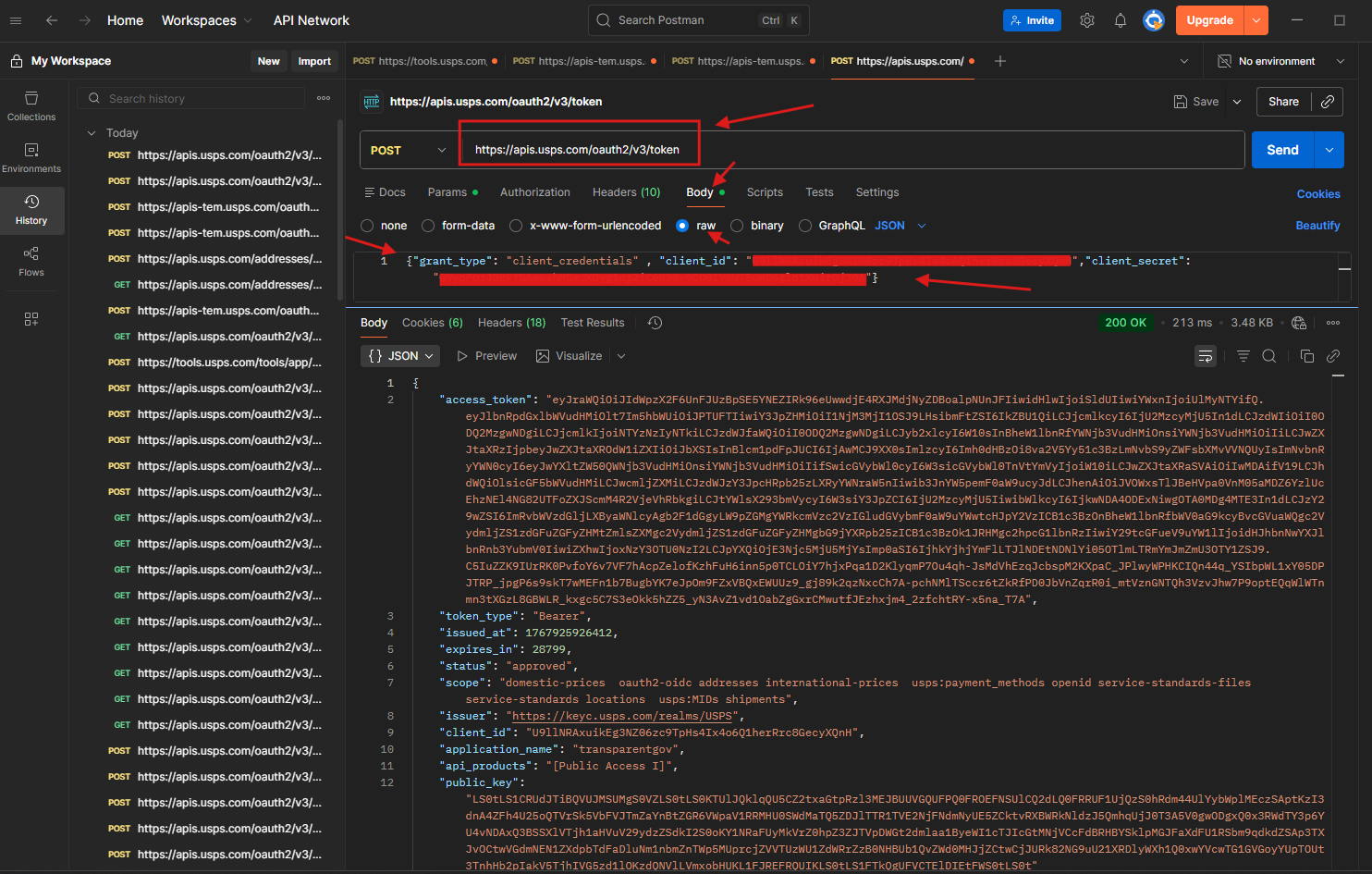
Task: Open the Environments sidebar panel
Action: (31, 157)
